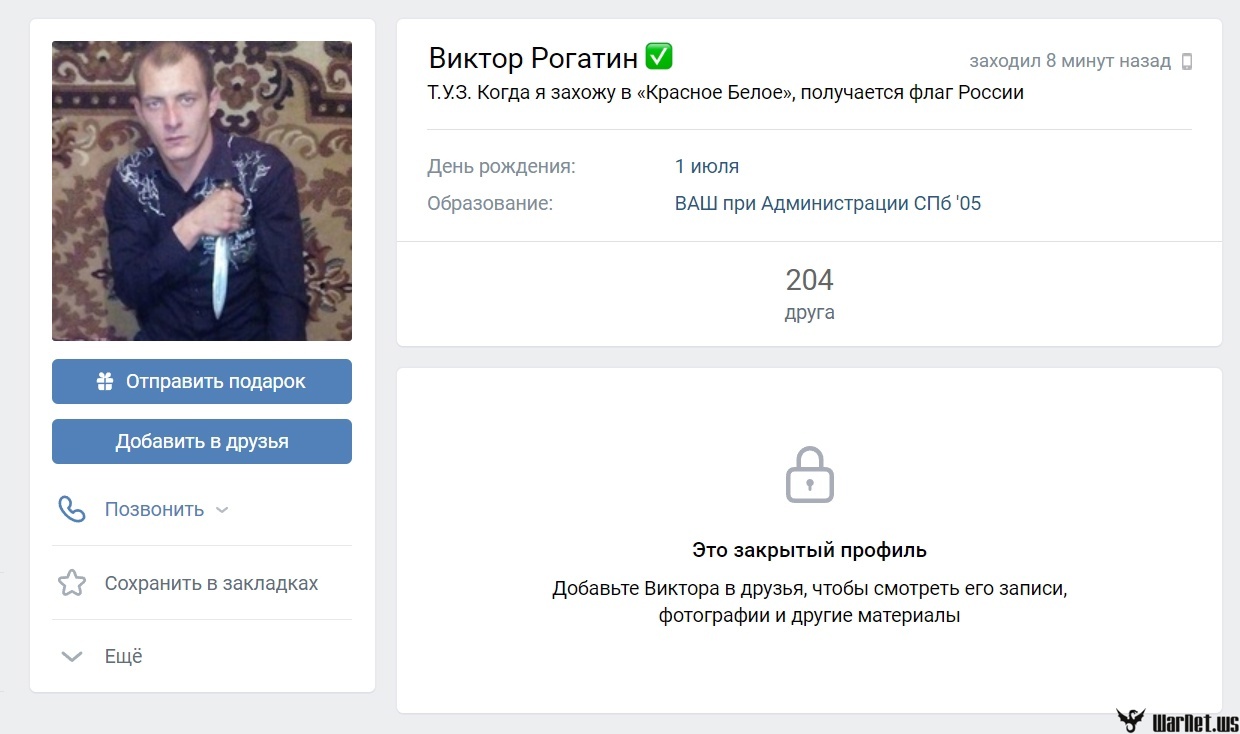Click the mobile device icon next to last seen

[1187, 61]
